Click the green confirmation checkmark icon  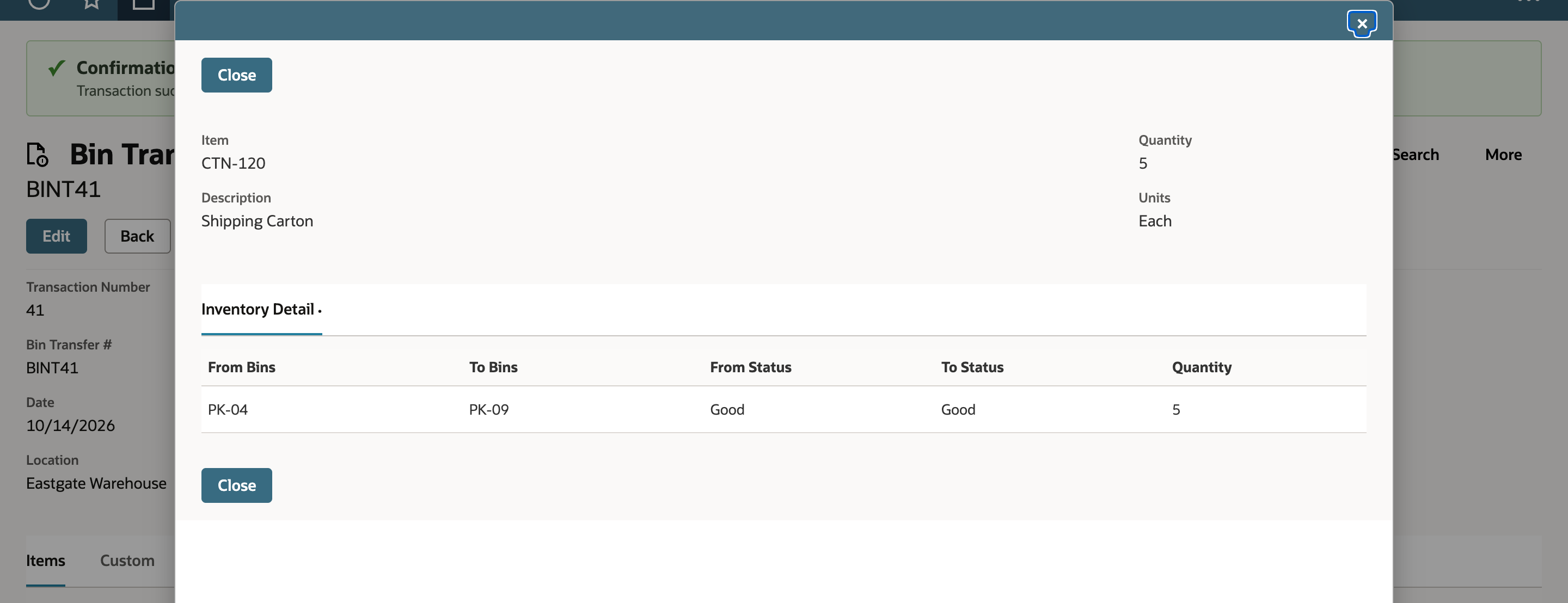57,67
